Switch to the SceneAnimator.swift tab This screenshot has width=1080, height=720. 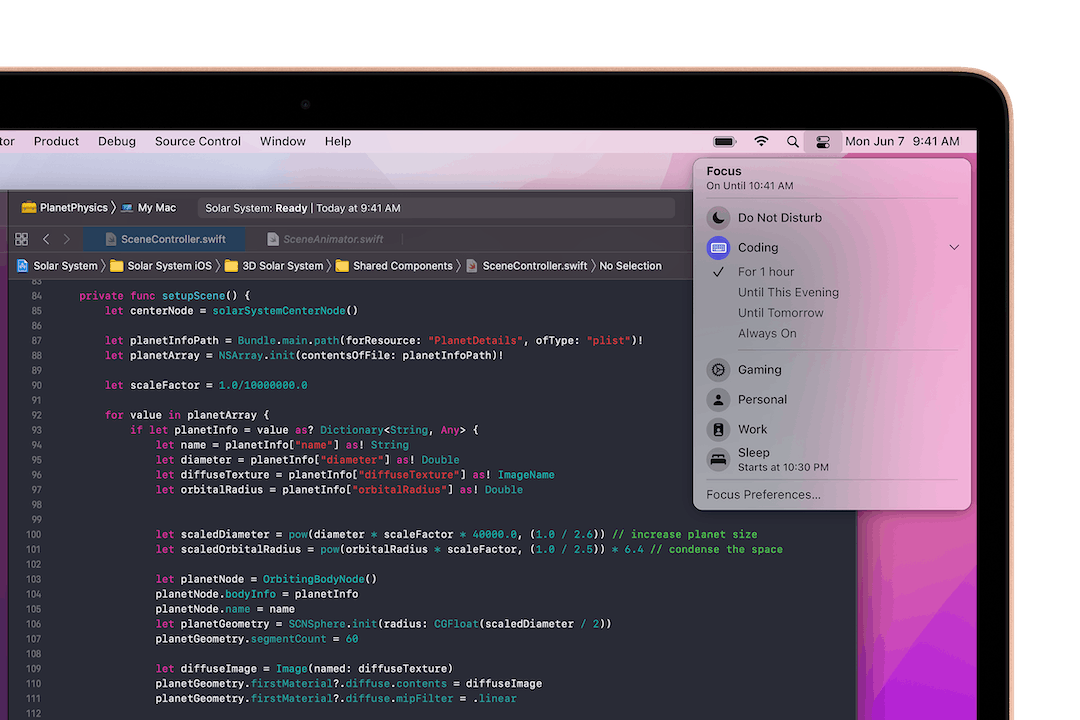[x=332, y=240]
